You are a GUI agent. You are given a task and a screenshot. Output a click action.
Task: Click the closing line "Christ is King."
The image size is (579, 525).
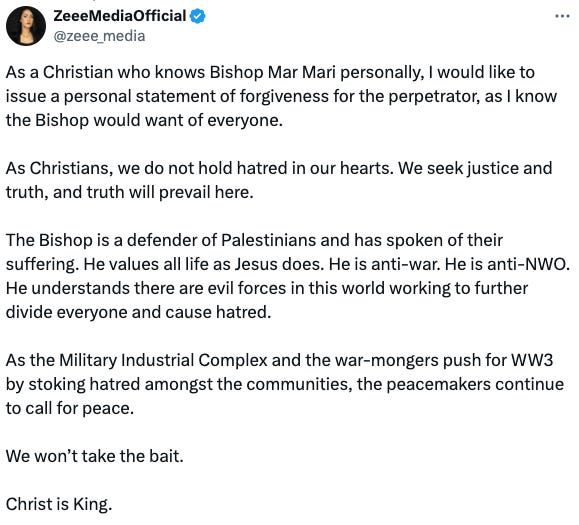click(59, 504)
